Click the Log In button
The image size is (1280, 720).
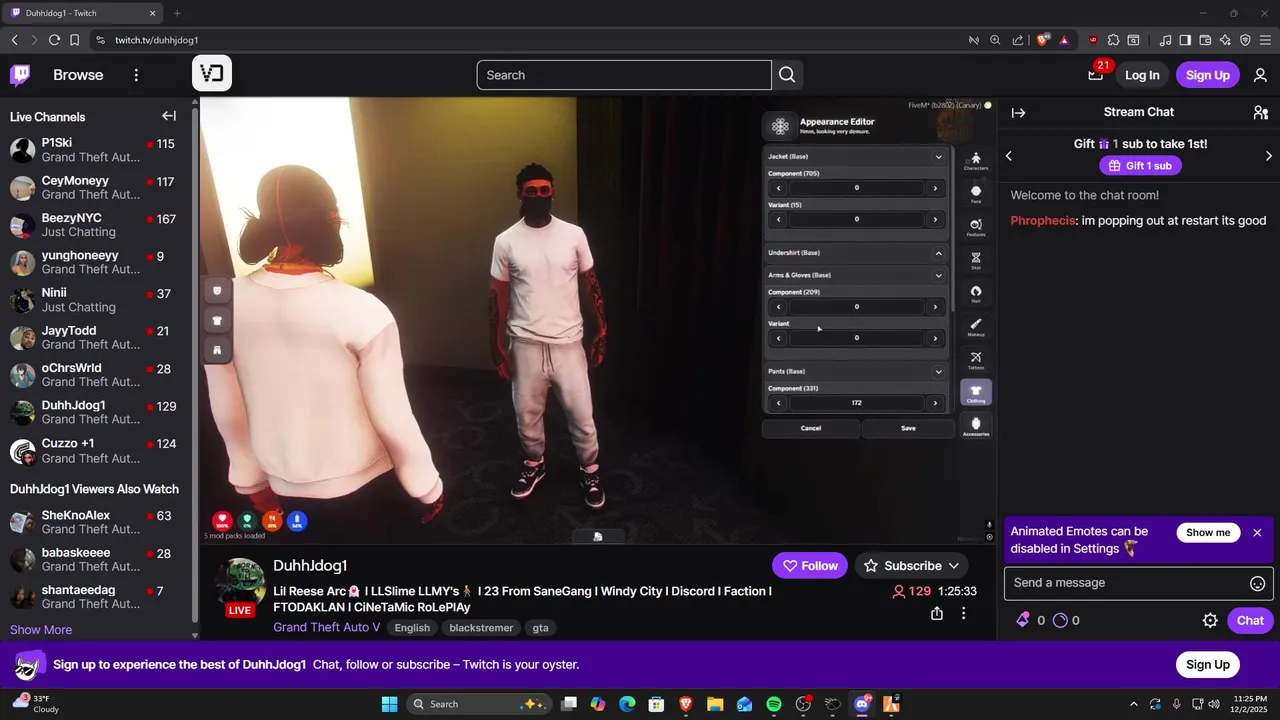click(x=1142, y=75)
